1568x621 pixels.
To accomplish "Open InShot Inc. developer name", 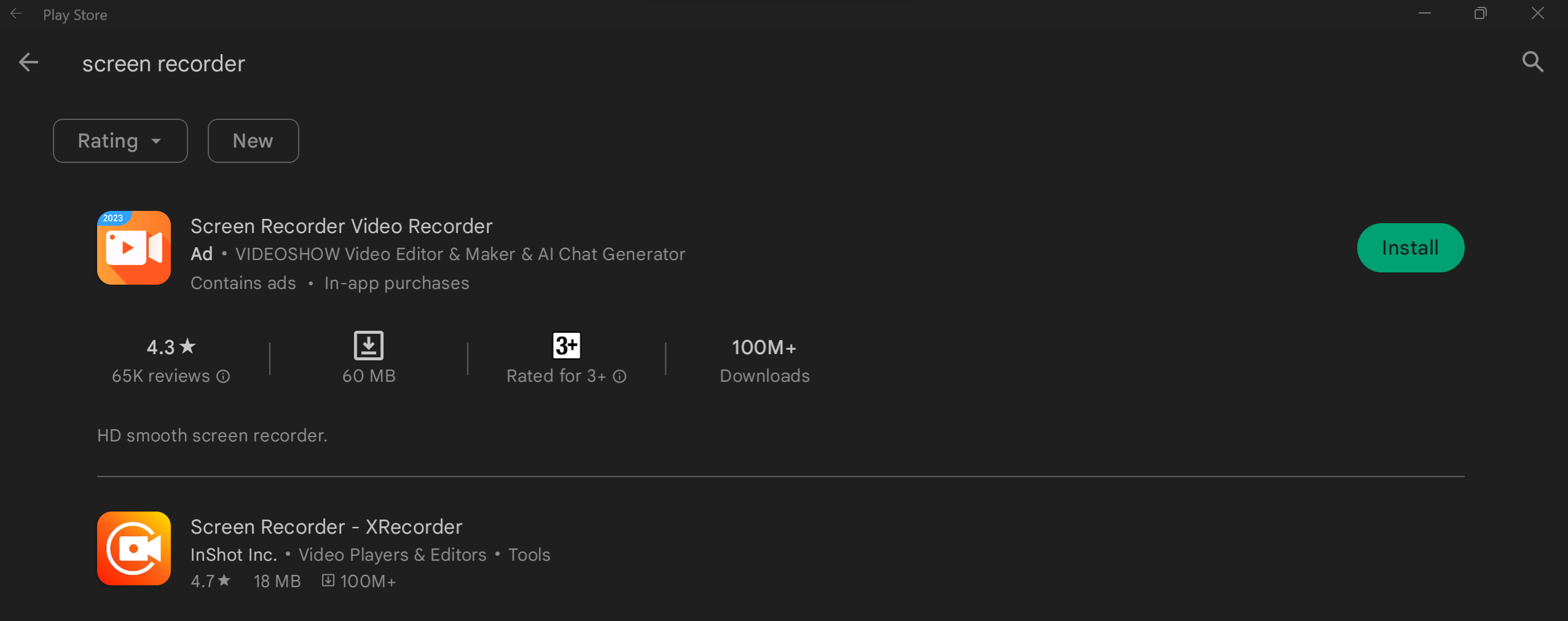I will (x=233, y=554).
